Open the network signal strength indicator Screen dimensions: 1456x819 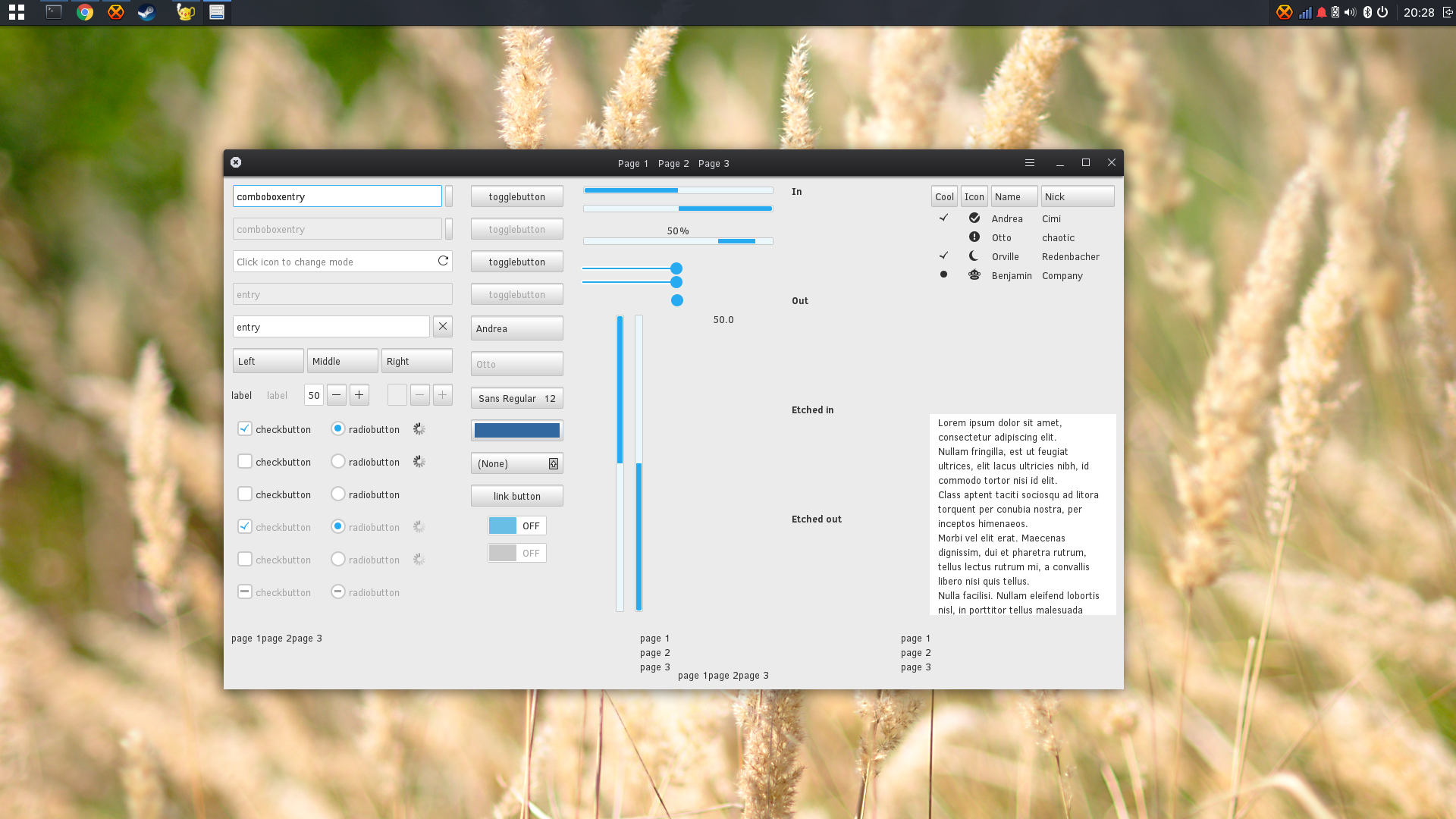1305,12
